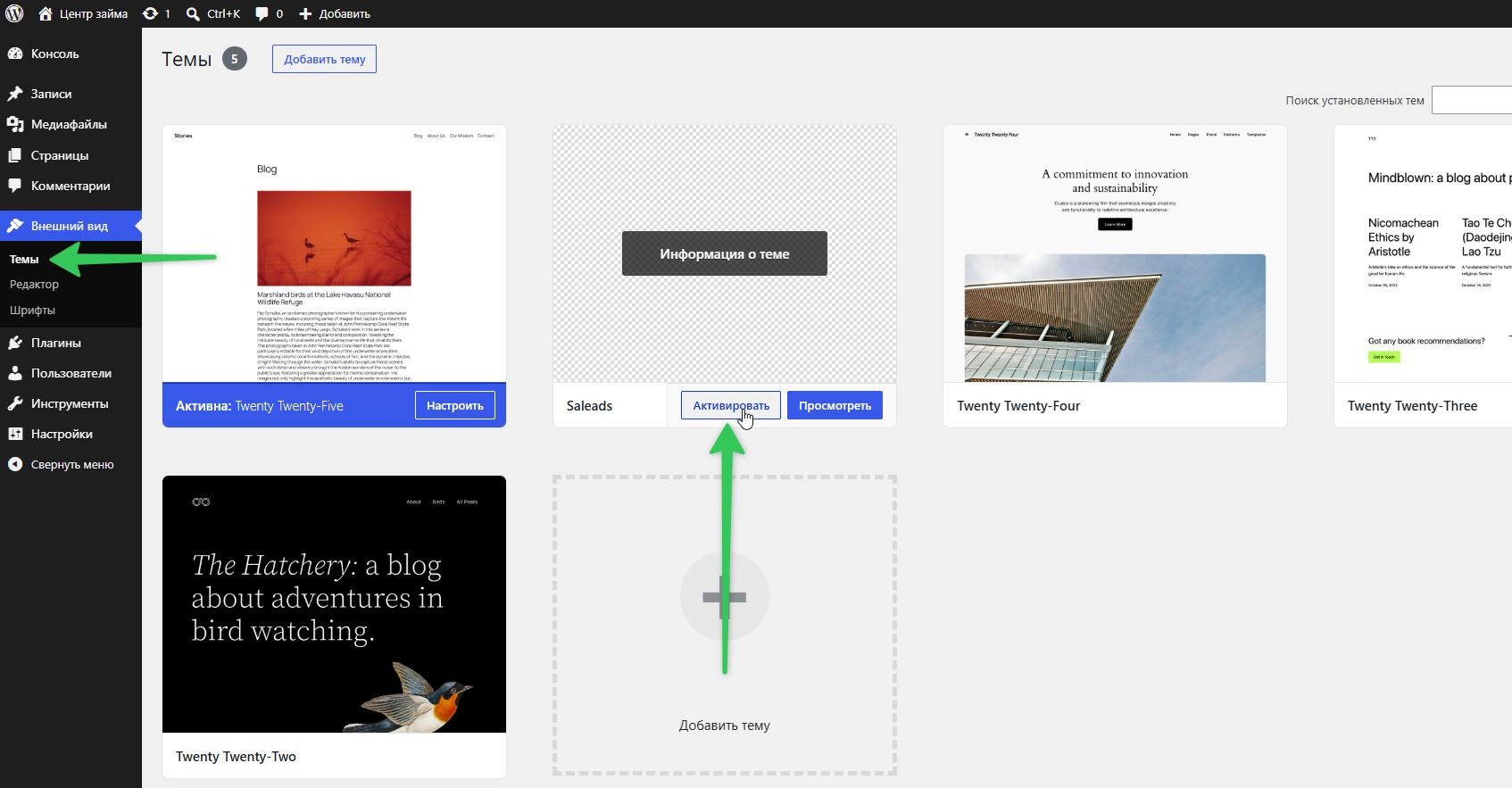Select the Twenty Twenty-Four theme thumbnail
This screenshot has height=788, width=1512.
point(1115,253)
